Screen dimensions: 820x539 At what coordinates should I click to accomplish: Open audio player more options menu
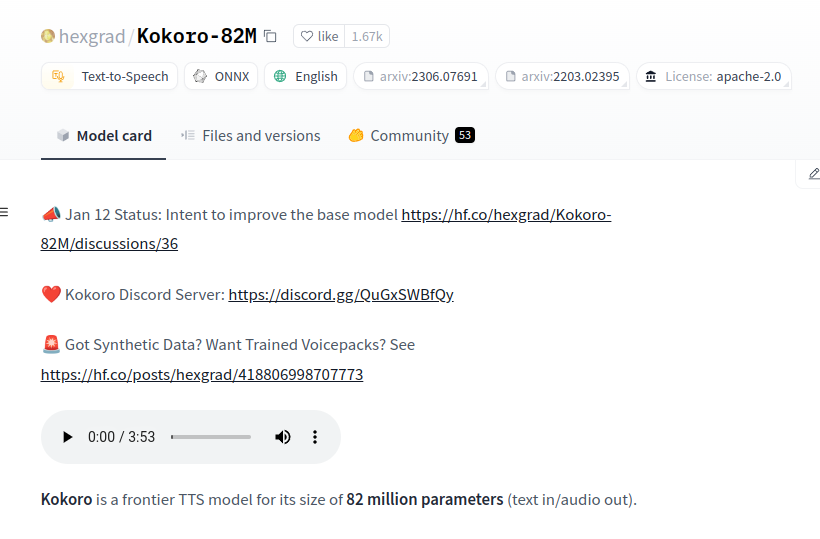(x=315, y=437)
